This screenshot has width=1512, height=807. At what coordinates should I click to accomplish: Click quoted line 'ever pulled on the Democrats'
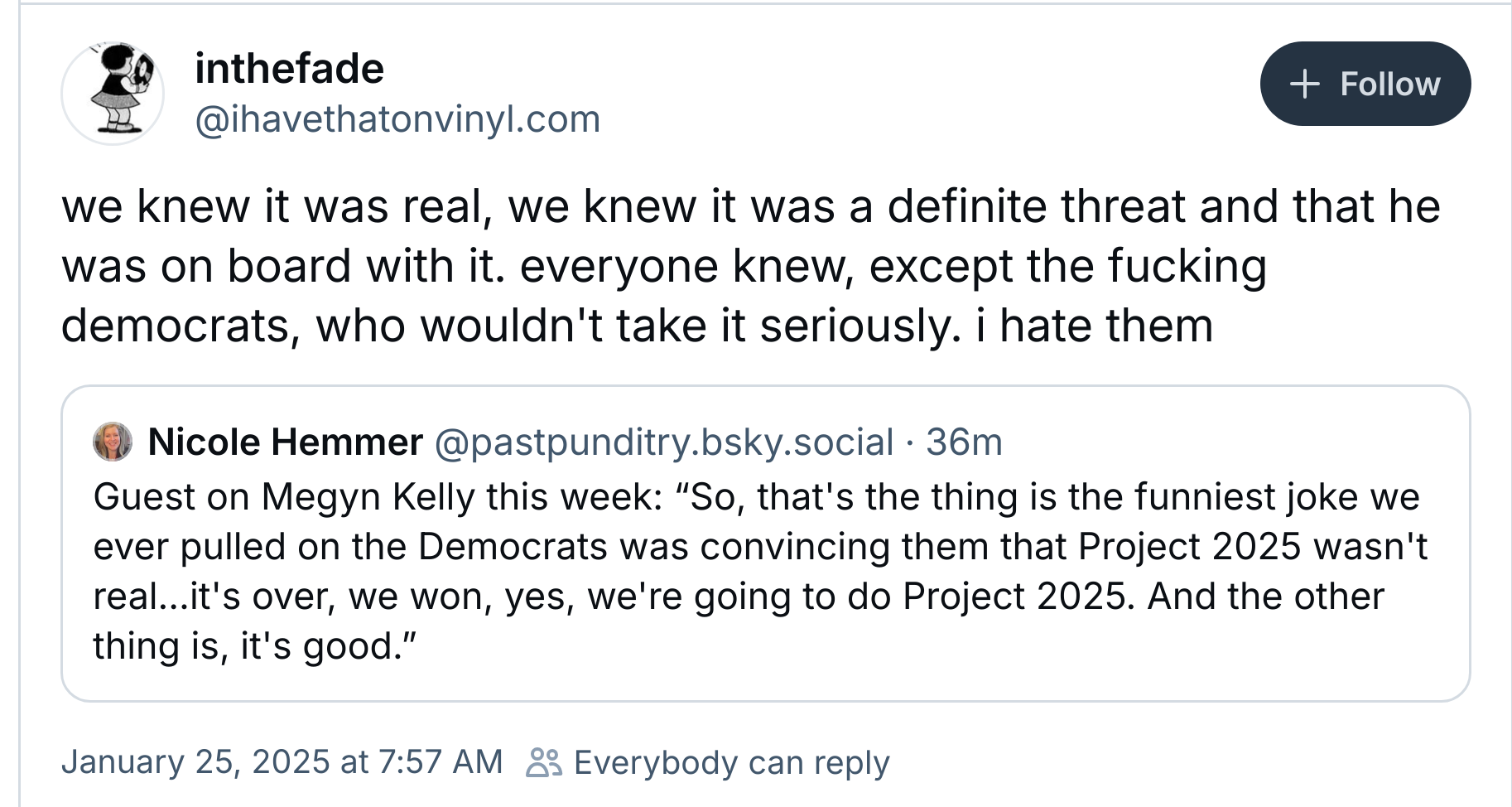pyautogui.click(x=760, y=547)
